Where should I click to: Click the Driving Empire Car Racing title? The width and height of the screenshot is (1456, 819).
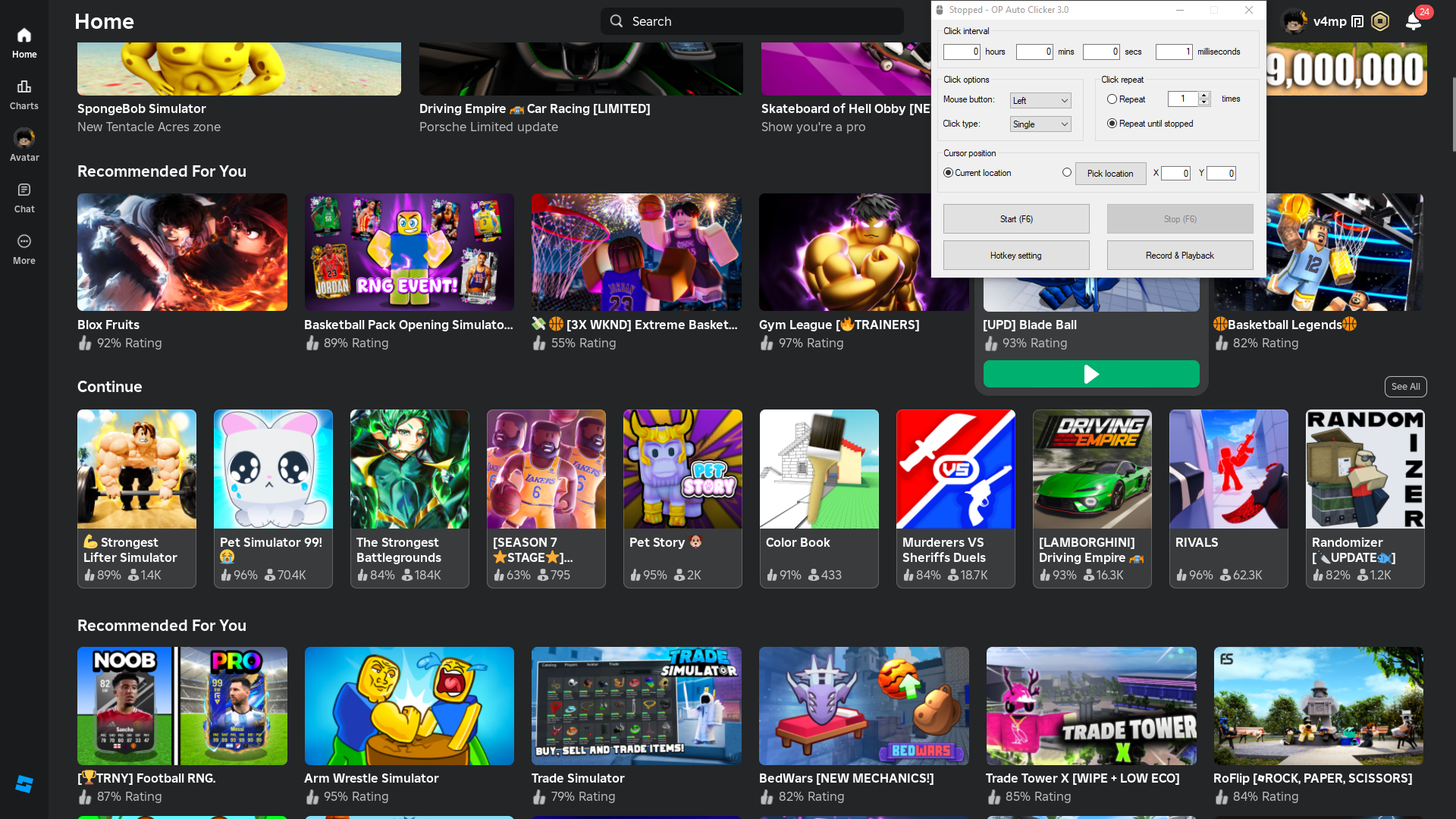coord(535,109)
